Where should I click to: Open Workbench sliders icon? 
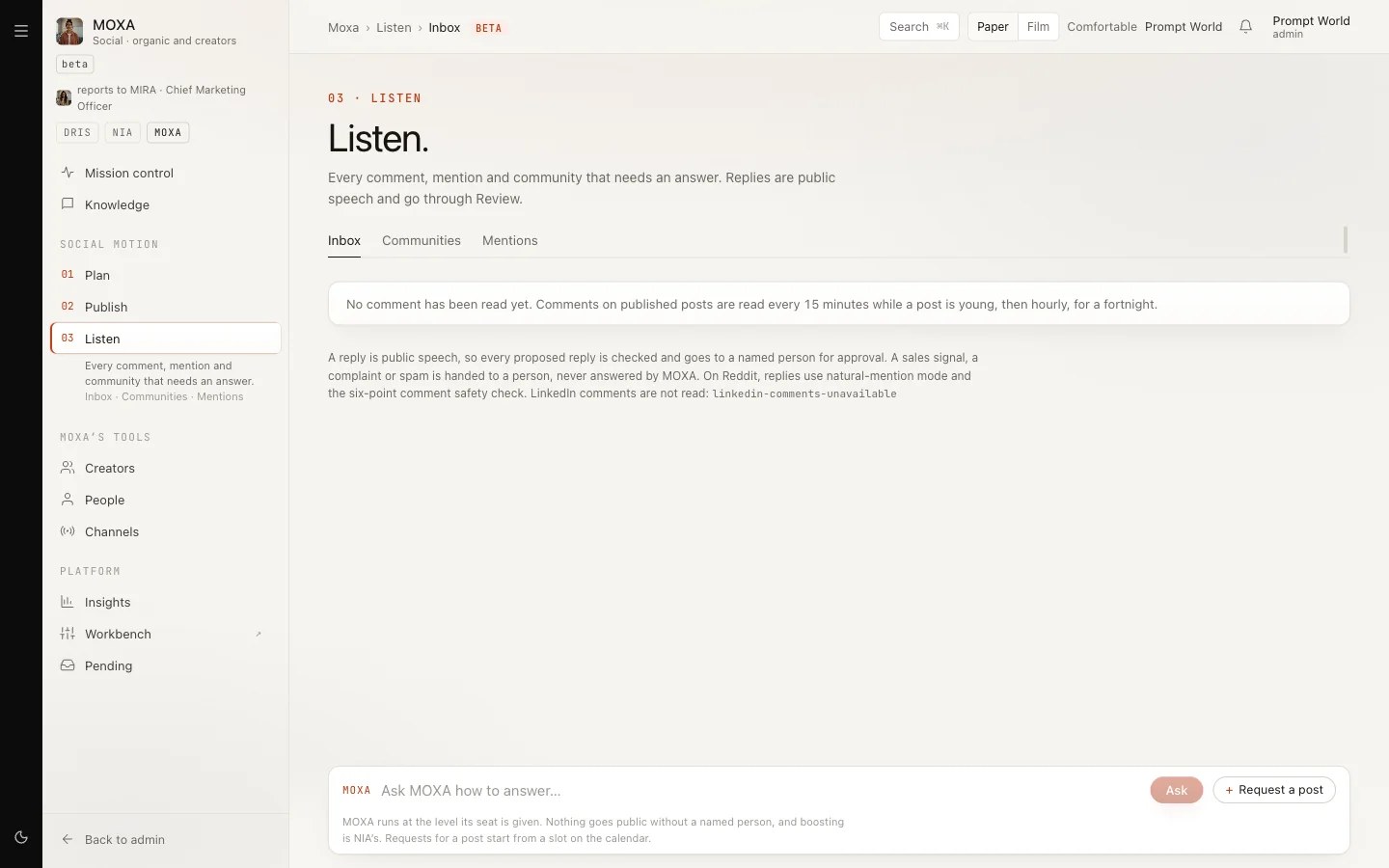(68, 634)
